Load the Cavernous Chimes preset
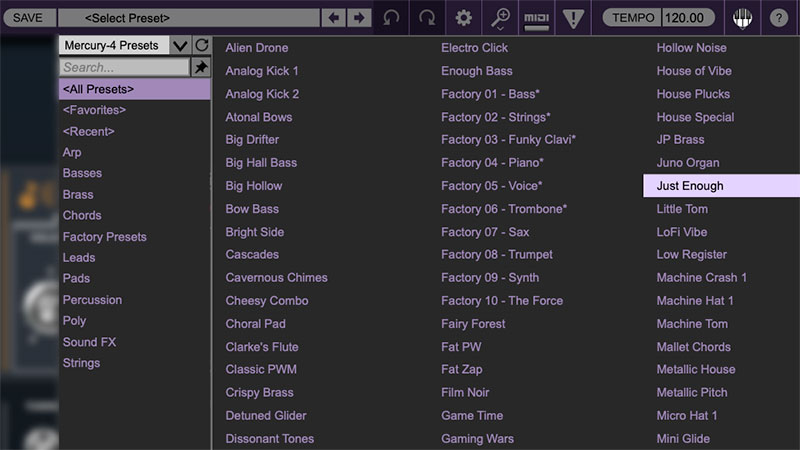 (277, 278)
